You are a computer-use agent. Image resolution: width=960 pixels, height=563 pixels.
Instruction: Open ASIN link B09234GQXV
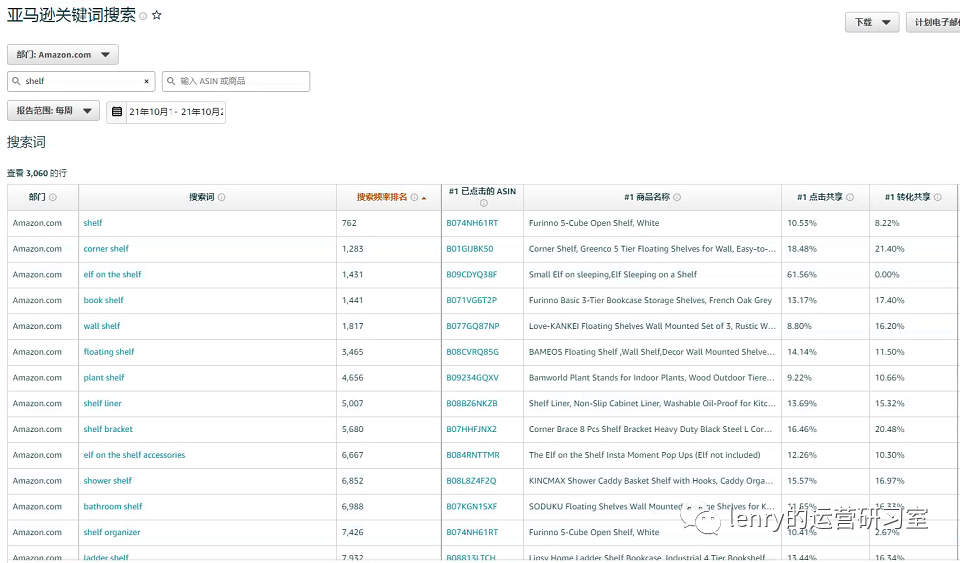(472, 378)
